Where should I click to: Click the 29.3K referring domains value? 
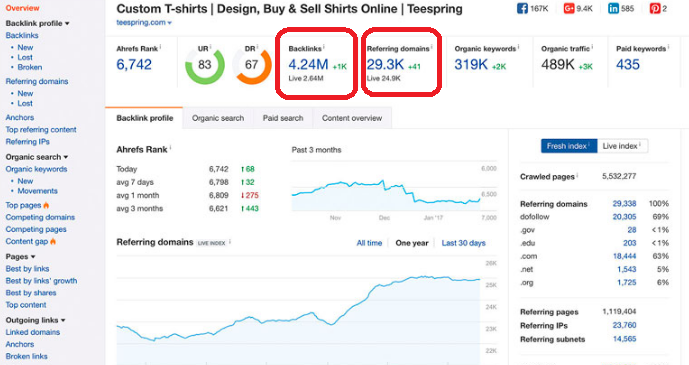(x=385, y=65)
